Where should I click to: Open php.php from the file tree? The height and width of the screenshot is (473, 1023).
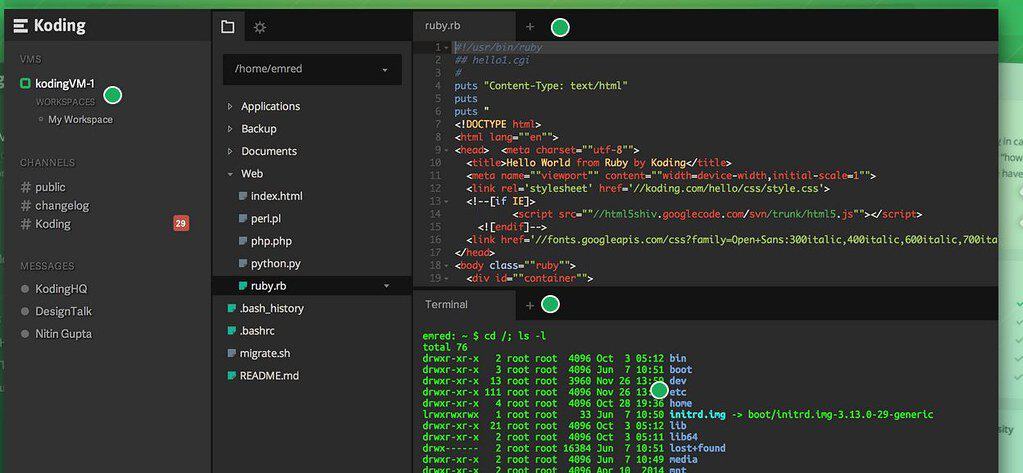click(x=271, y=241)
